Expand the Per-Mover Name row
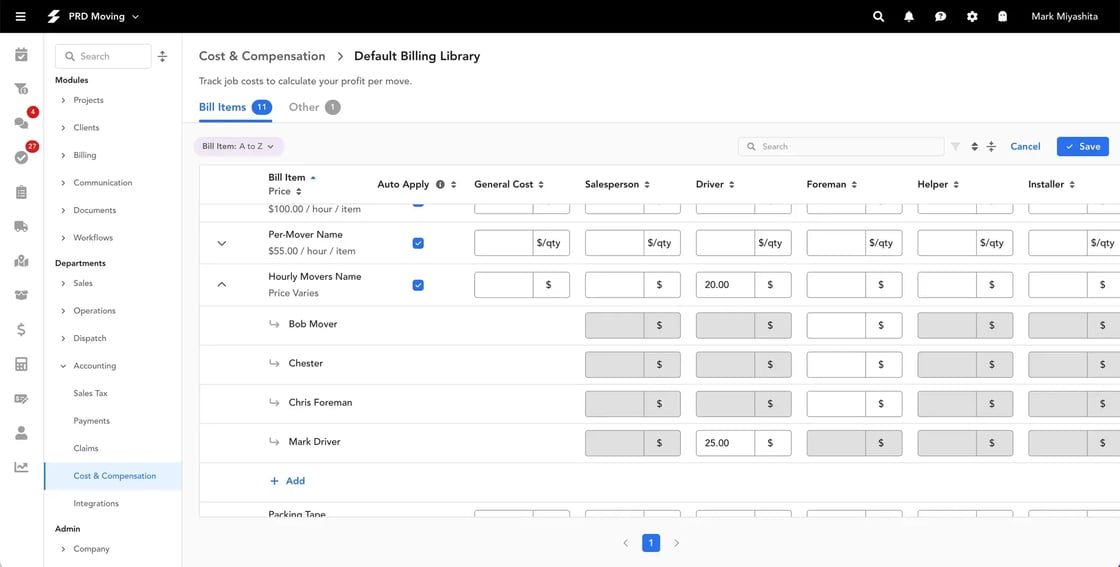The width and height of the screenshot is (1120, 567). [x=222, y=243]
